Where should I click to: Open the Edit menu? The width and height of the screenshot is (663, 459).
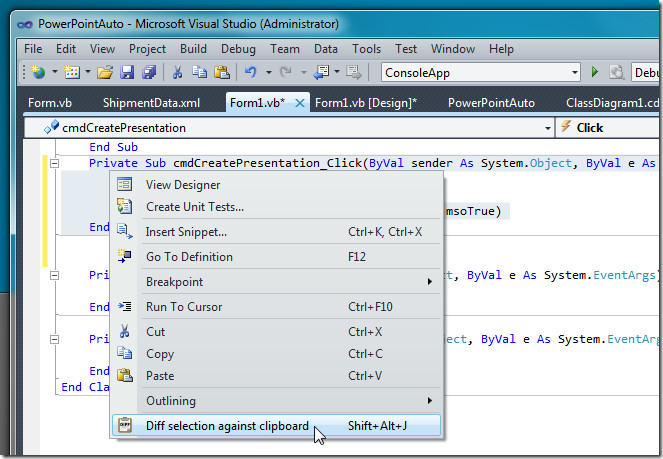tap(66, 49)
